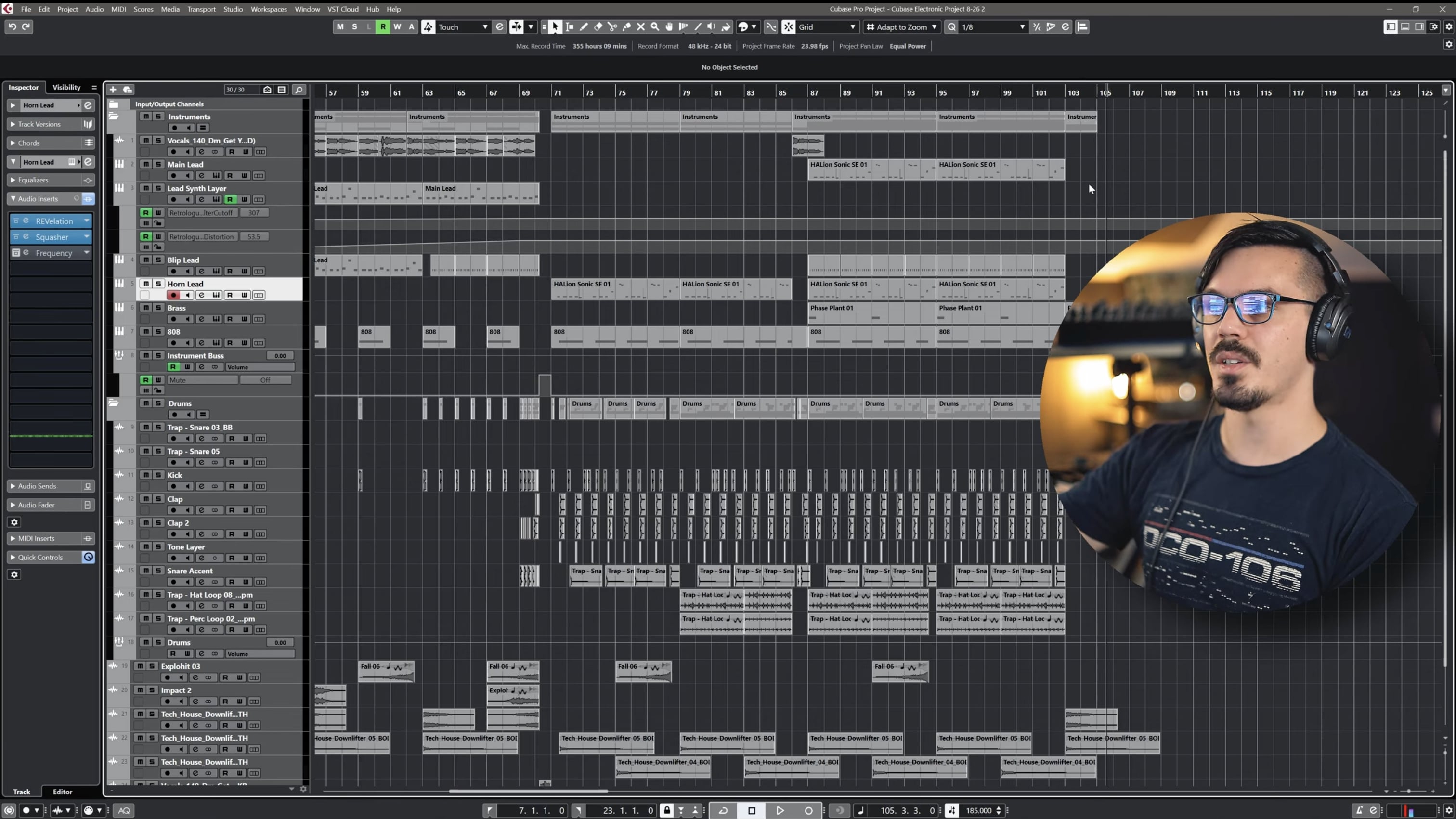Select the Range Selection tool
Screen dimensions: 1456x819
pos(569,26)
